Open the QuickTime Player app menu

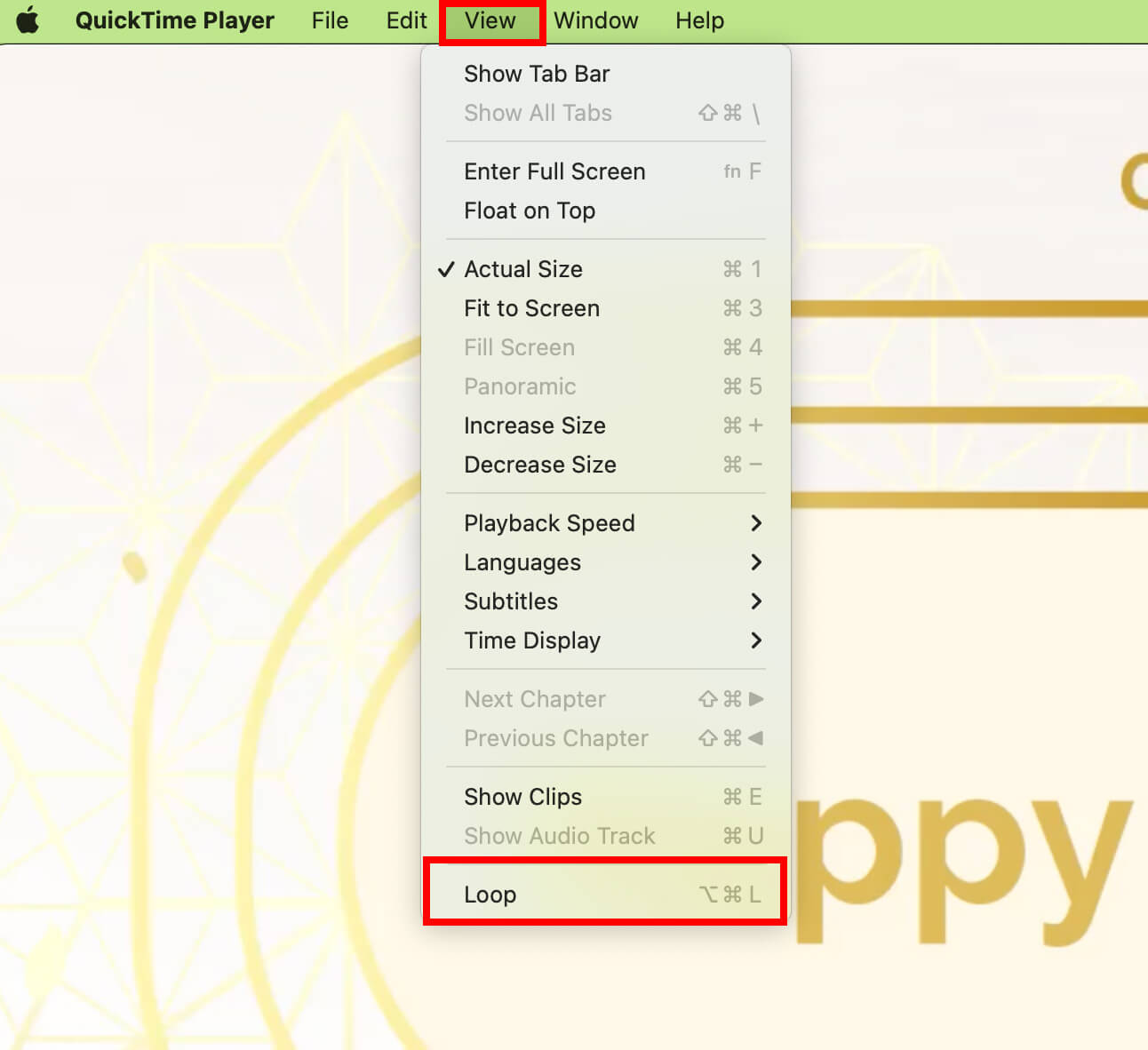coord(175,20)
